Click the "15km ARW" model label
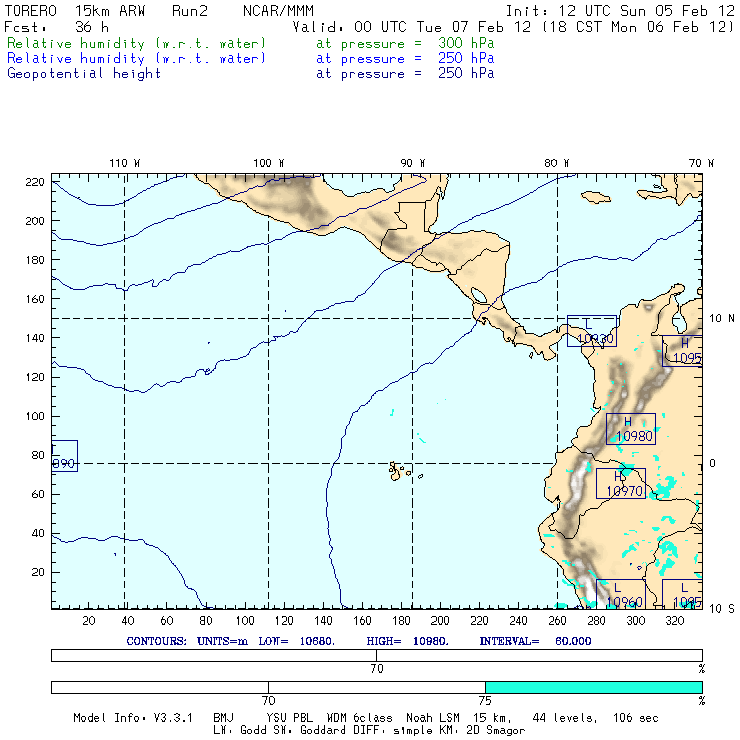The width and height of the screenshot is (740, 740). (x=109, y=11)
